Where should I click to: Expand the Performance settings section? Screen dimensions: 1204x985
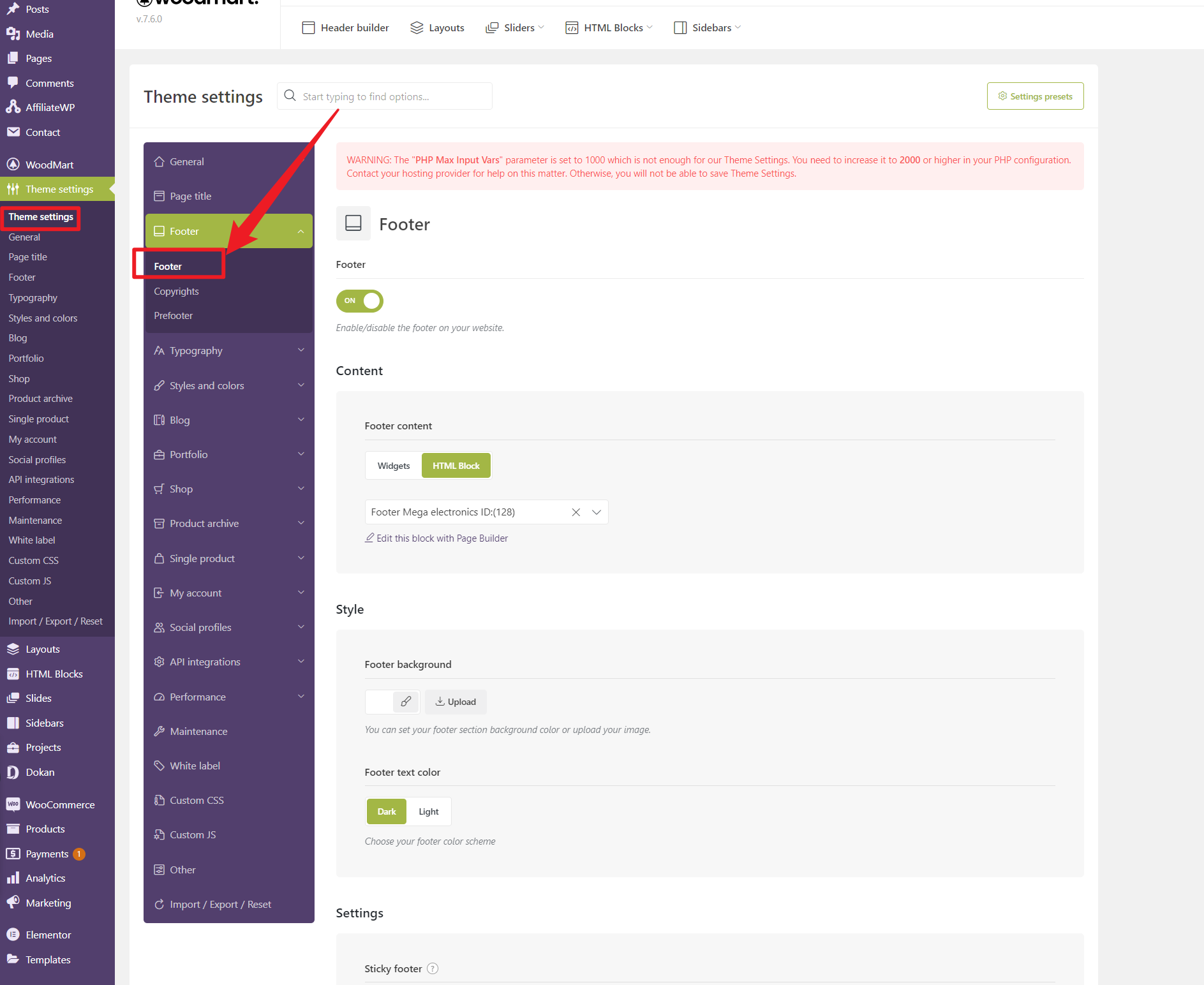(x=229, y=697)
